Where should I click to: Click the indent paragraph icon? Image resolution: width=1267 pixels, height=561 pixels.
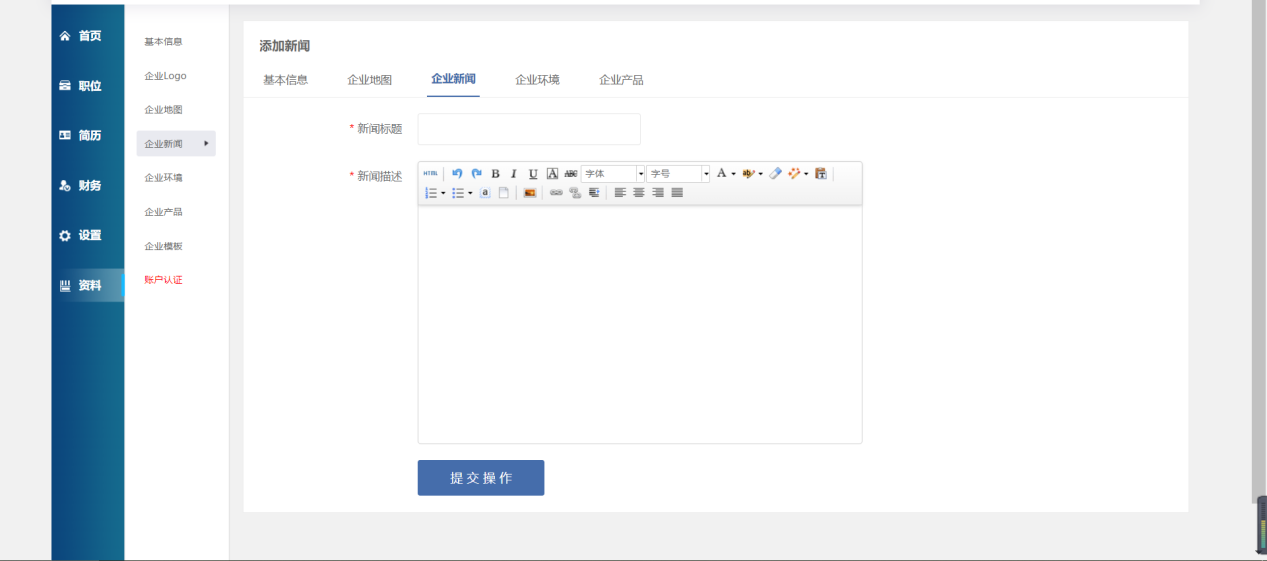coord(594,193)
